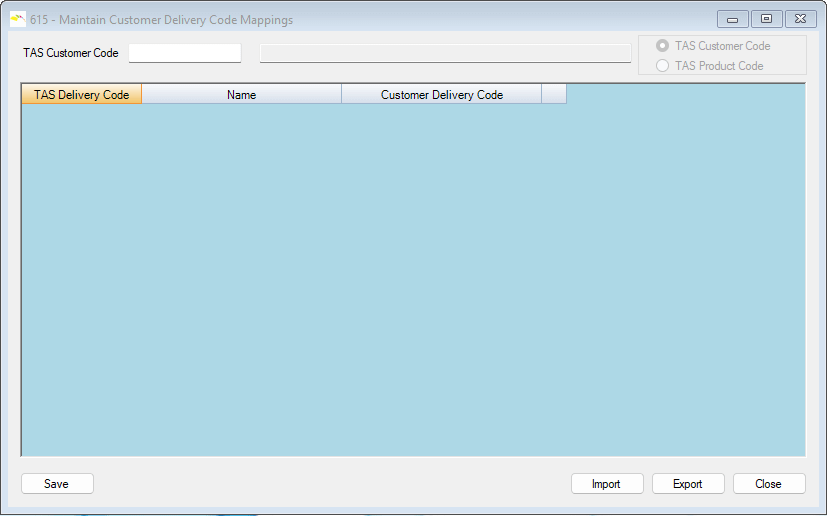Minimize the Customer Delivery Code Mappings window
This screenshot has height=516, width=827.
pos(733,18)
